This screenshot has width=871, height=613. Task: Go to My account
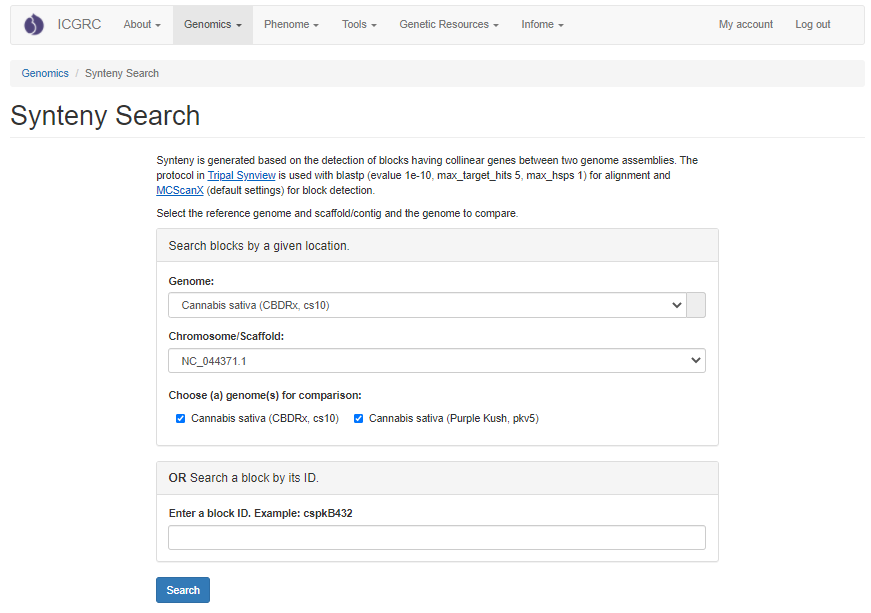(x=745, y=25)
